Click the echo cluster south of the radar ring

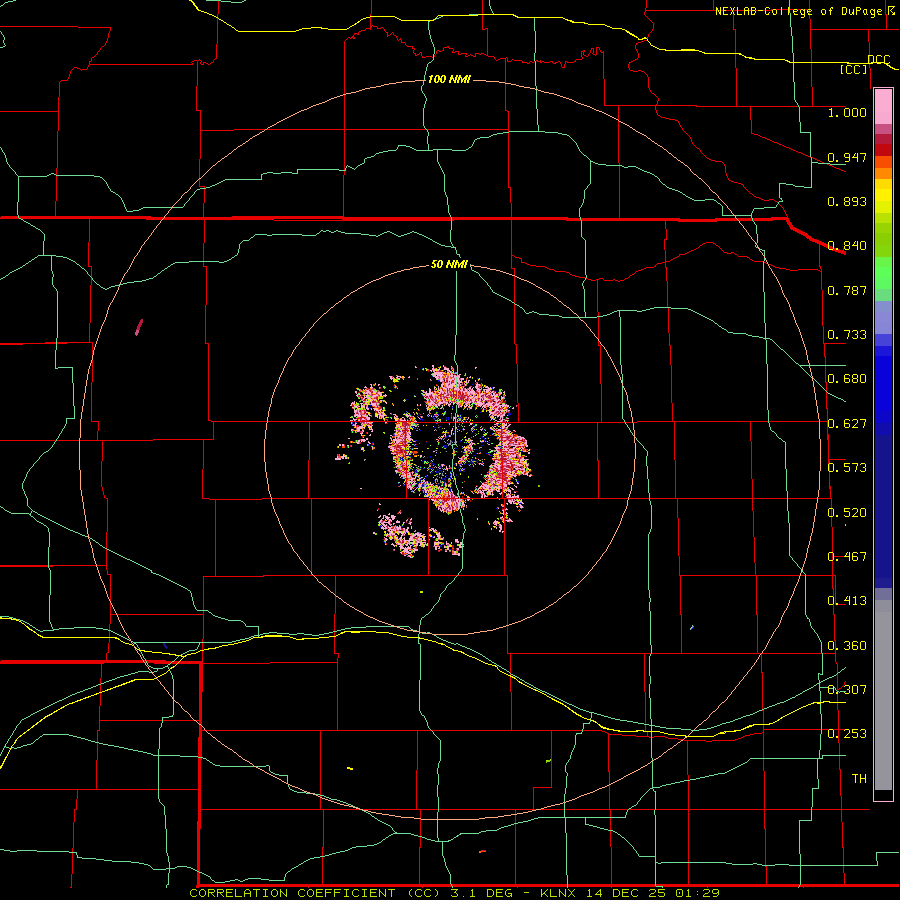[419, 535]
